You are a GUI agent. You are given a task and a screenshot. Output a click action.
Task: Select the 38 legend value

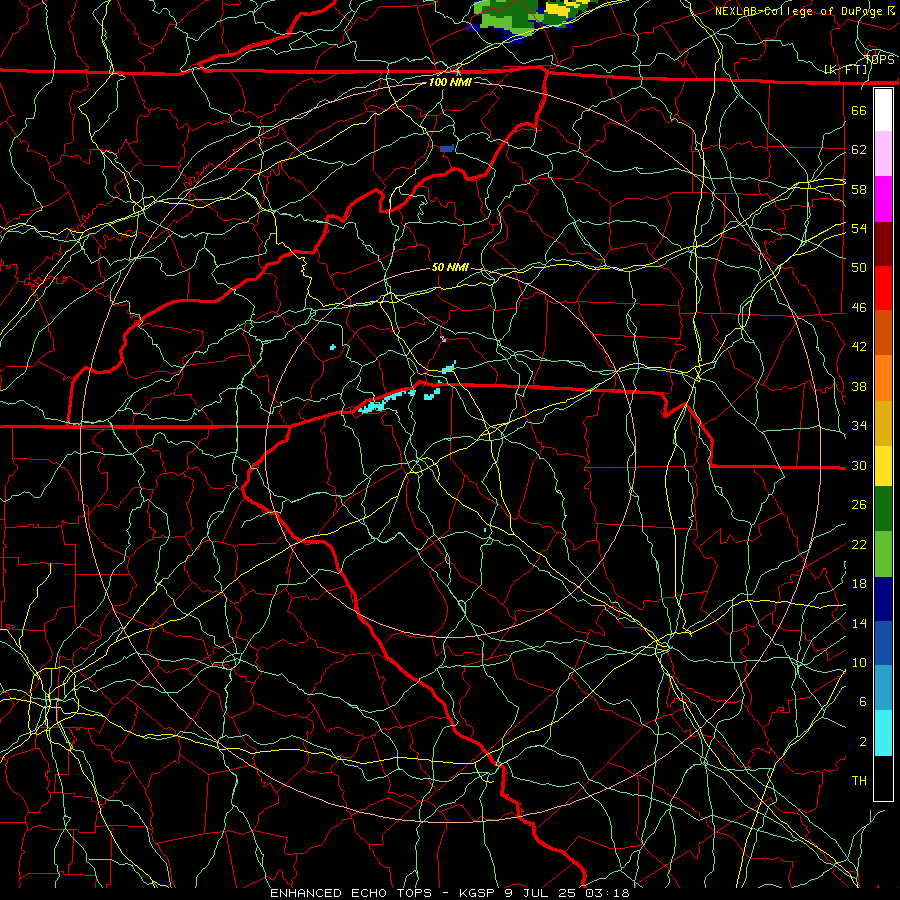[859, 386]
